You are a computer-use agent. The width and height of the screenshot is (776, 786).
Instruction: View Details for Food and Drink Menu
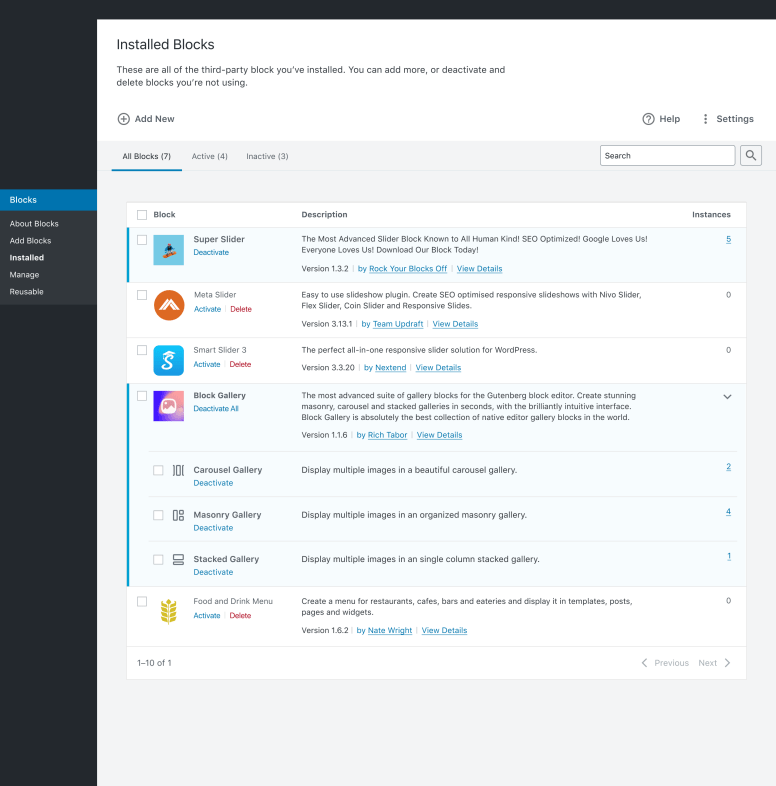click(x=444, y=631)
